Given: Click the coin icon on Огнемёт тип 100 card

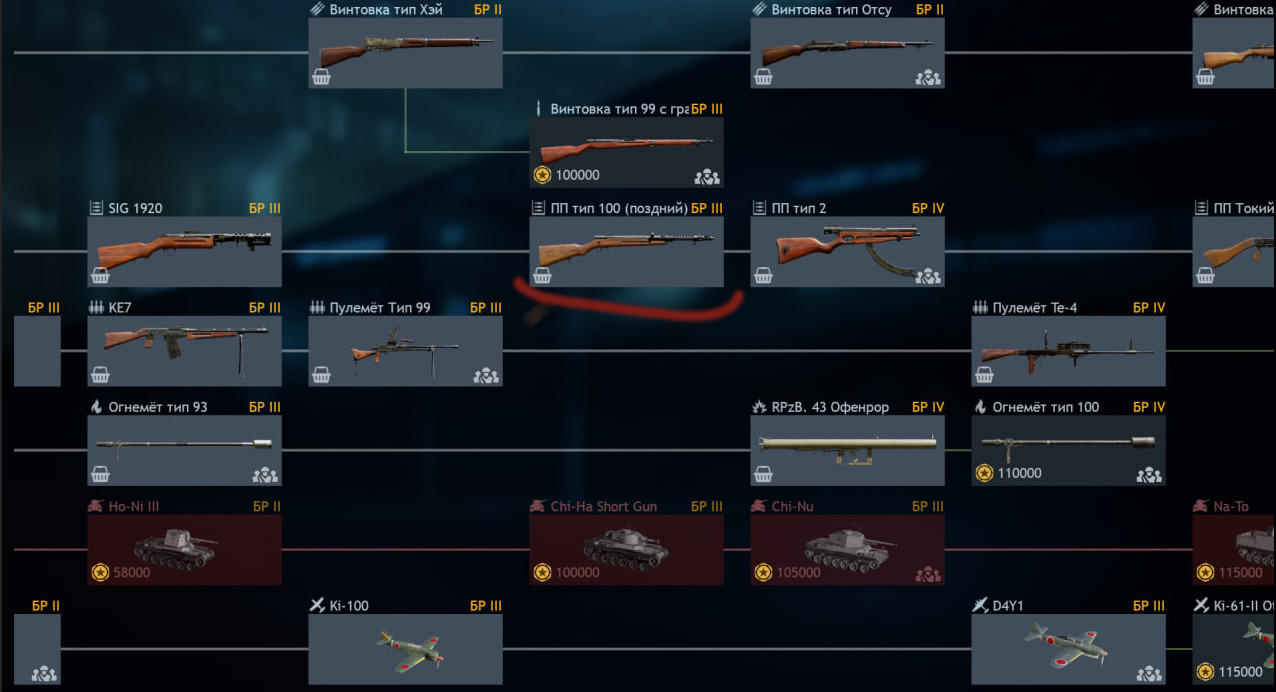Looking at the screenshot, I should tap(985, 473).
